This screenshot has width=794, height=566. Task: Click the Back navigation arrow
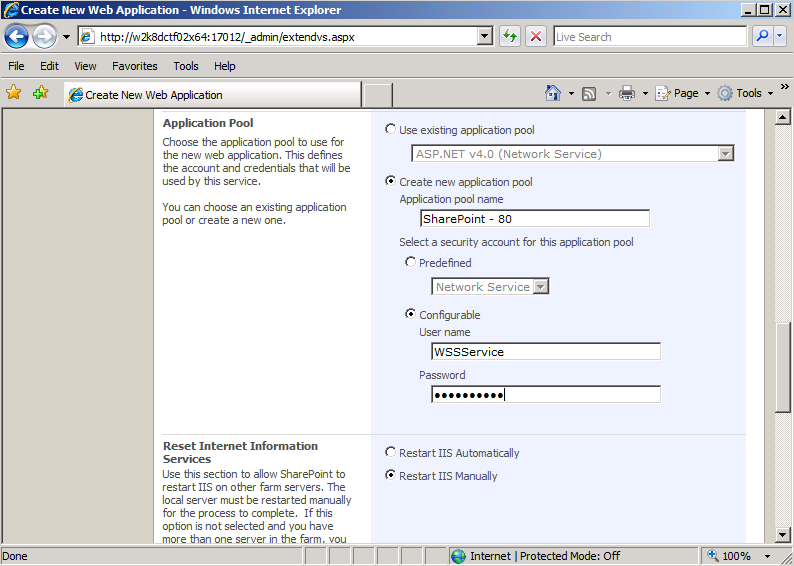[x=16, y=36]
